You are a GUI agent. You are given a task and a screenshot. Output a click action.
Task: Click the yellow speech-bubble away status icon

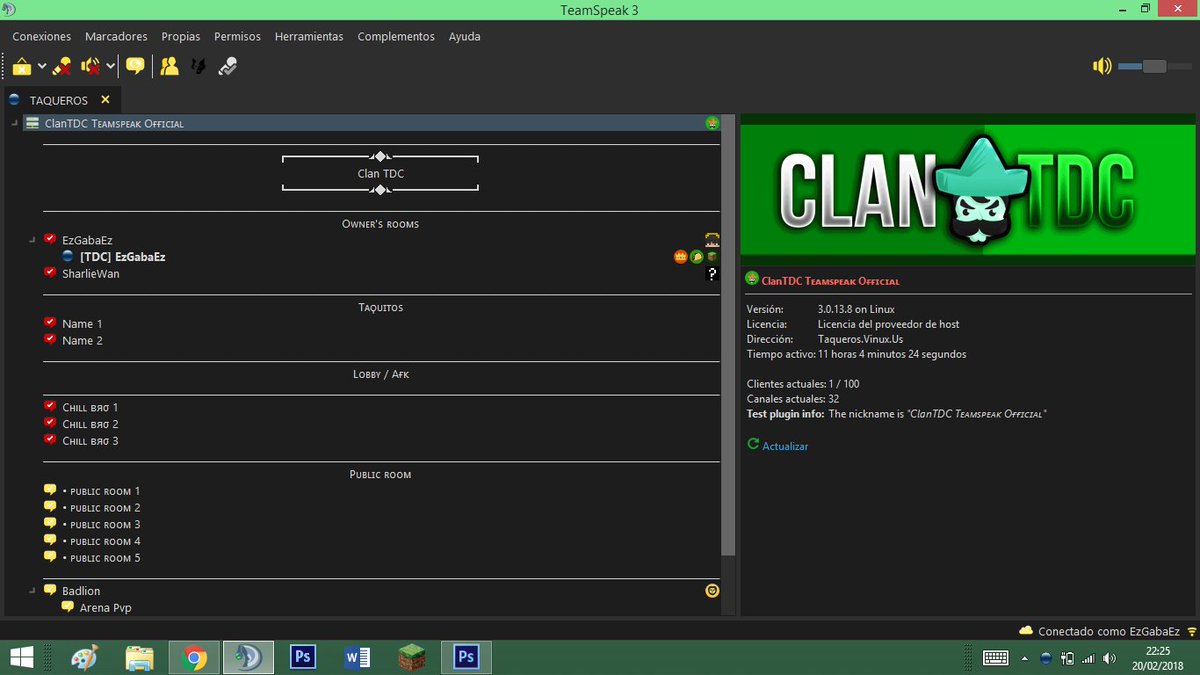pos(135,66)
